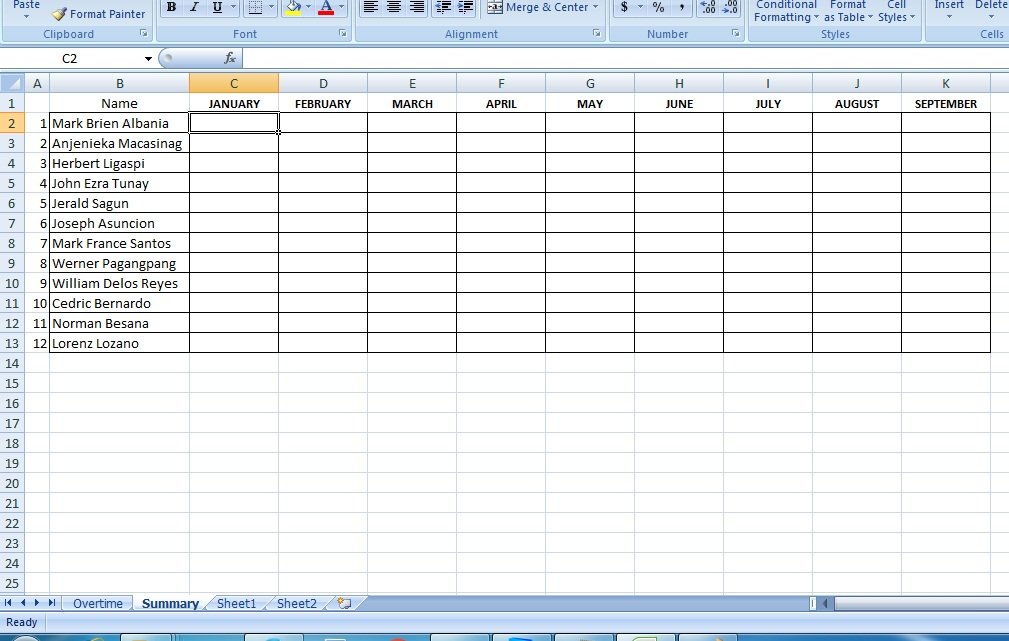
Task: Apply the yellow fill color bucket
Action: coord(293,8)
